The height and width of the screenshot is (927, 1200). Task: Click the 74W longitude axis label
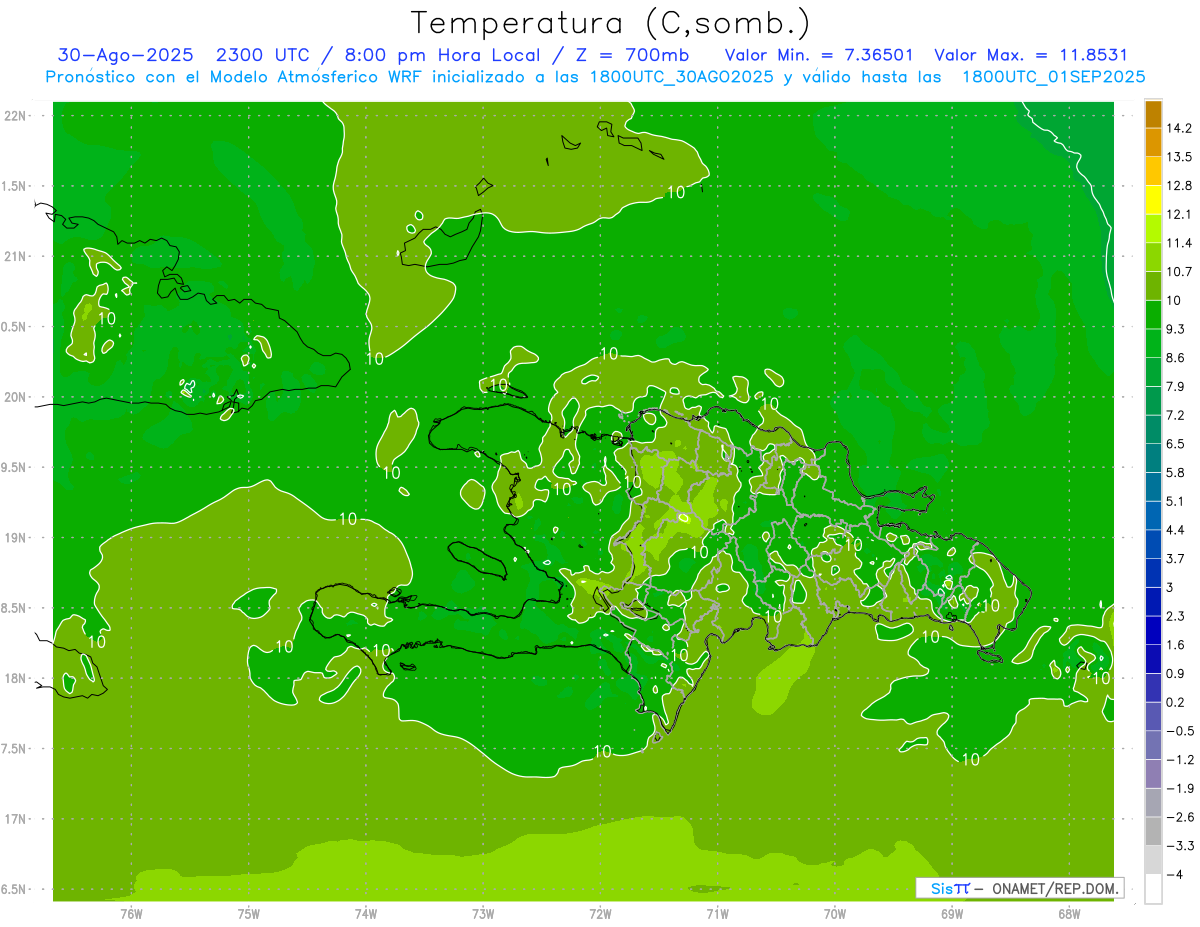coord(366,913)
